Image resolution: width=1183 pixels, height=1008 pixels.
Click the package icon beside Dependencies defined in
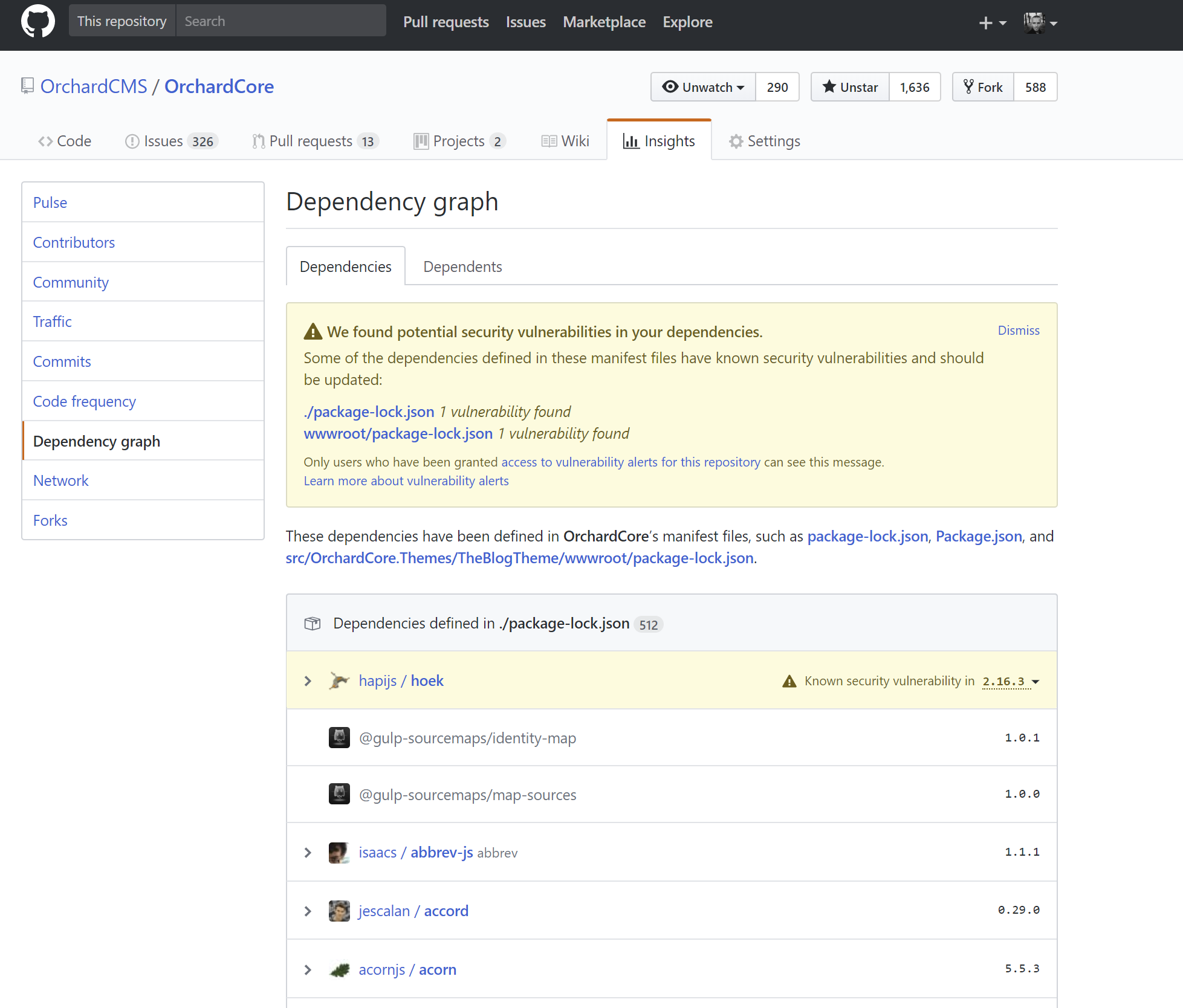pyautogui.click(x=312, y=623)
